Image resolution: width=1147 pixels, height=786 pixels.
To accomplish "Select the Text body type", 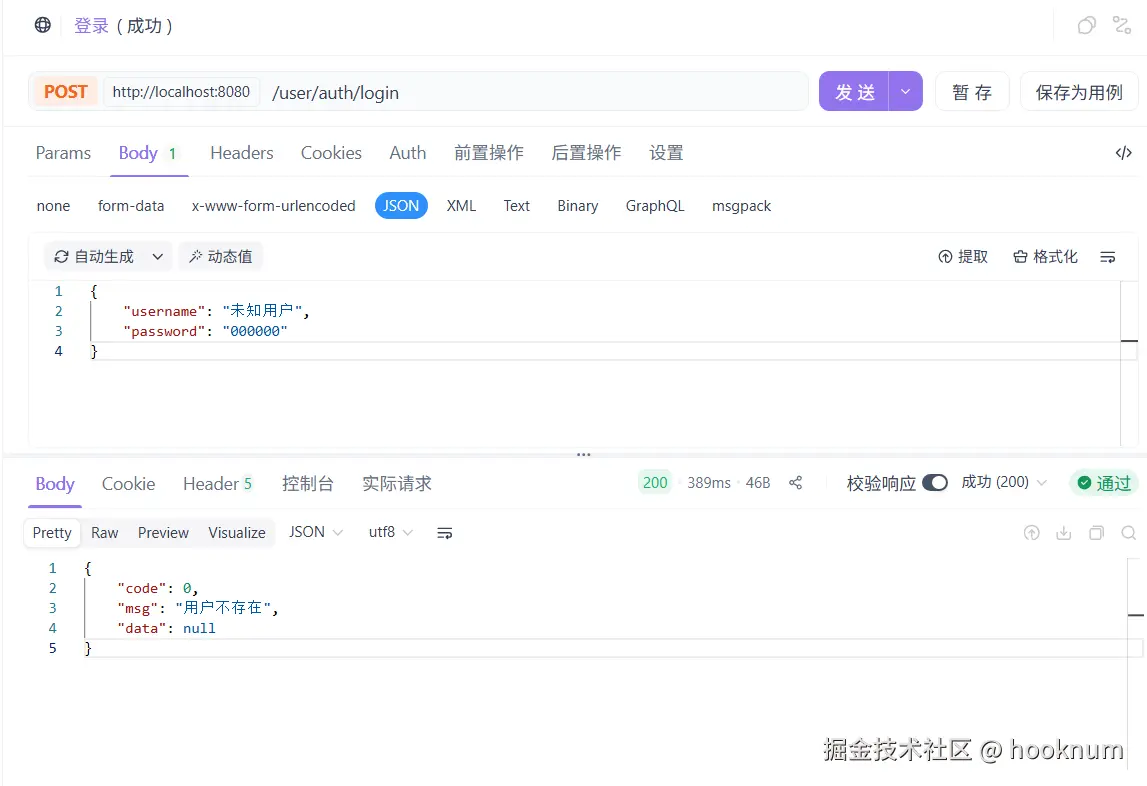I will click(516, 206).
